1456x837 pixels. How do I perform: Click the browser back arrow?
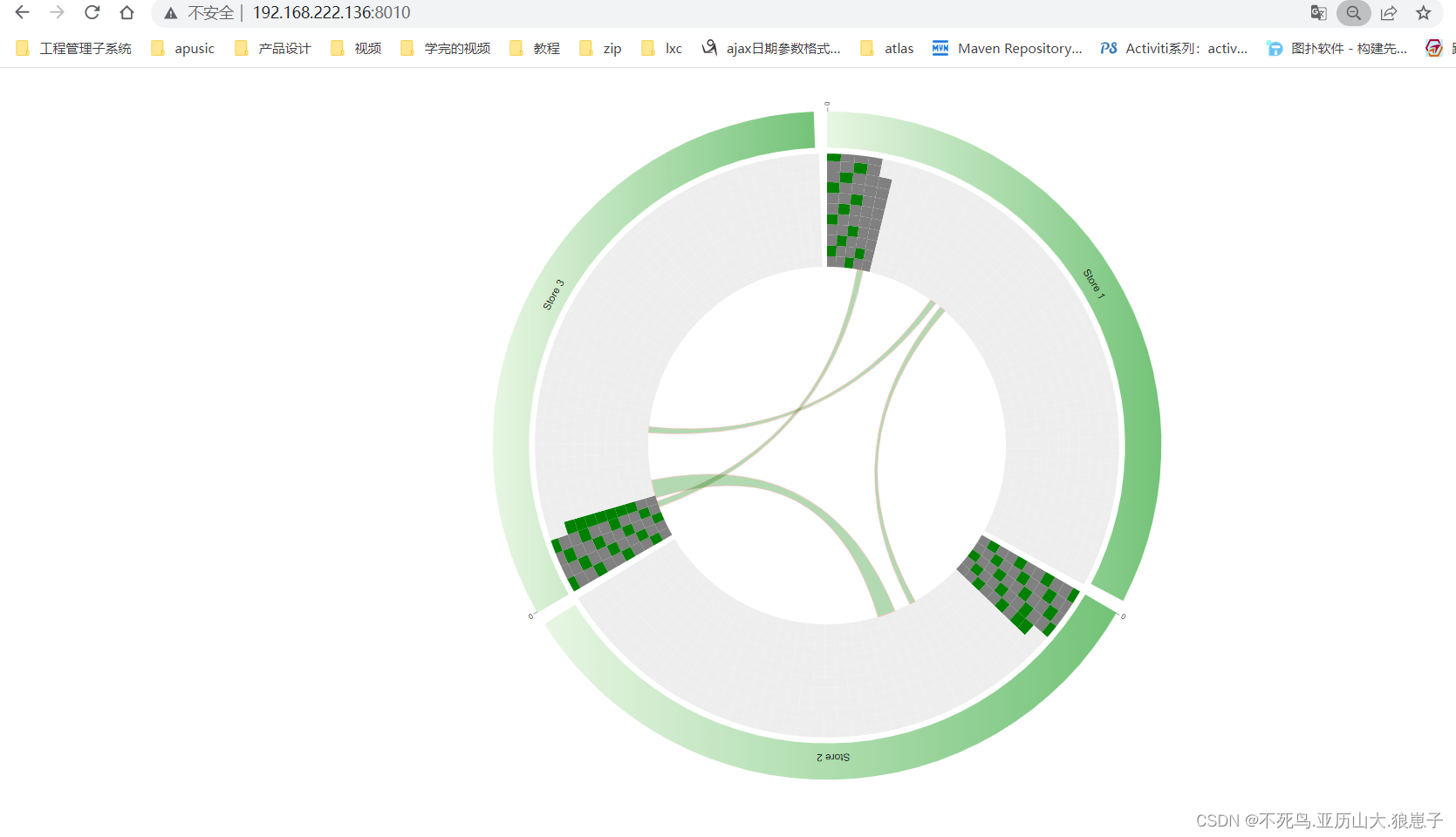coord(23,12)
